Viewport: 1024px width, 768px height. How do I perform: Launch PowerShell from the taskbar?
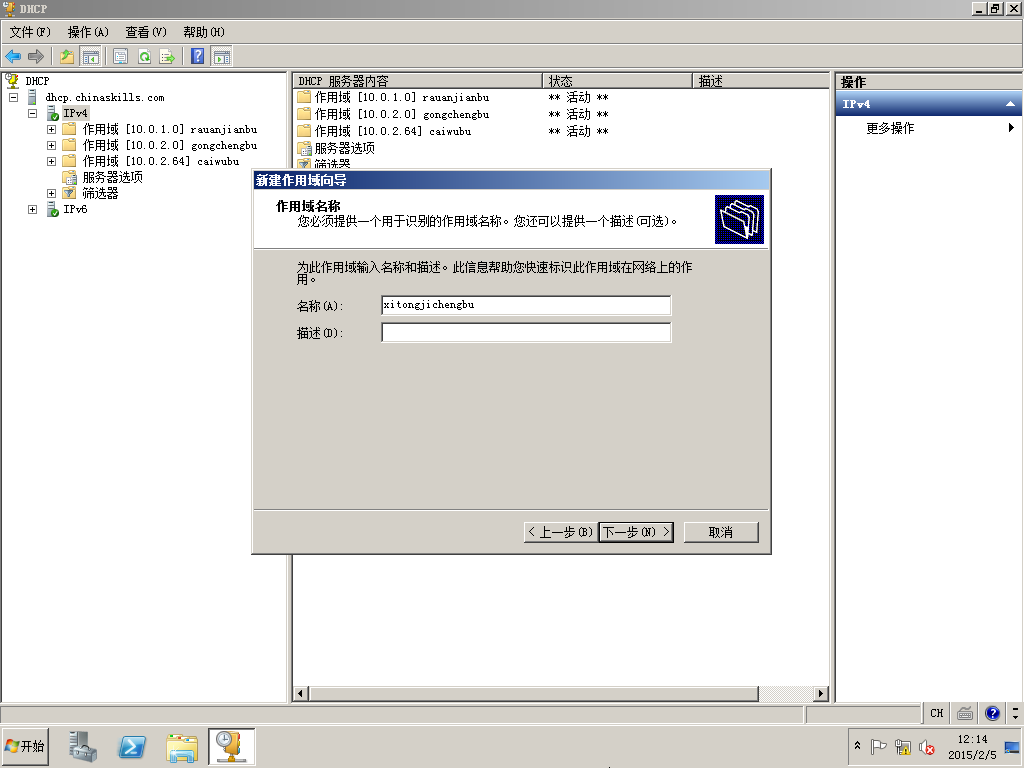[132, 746]
